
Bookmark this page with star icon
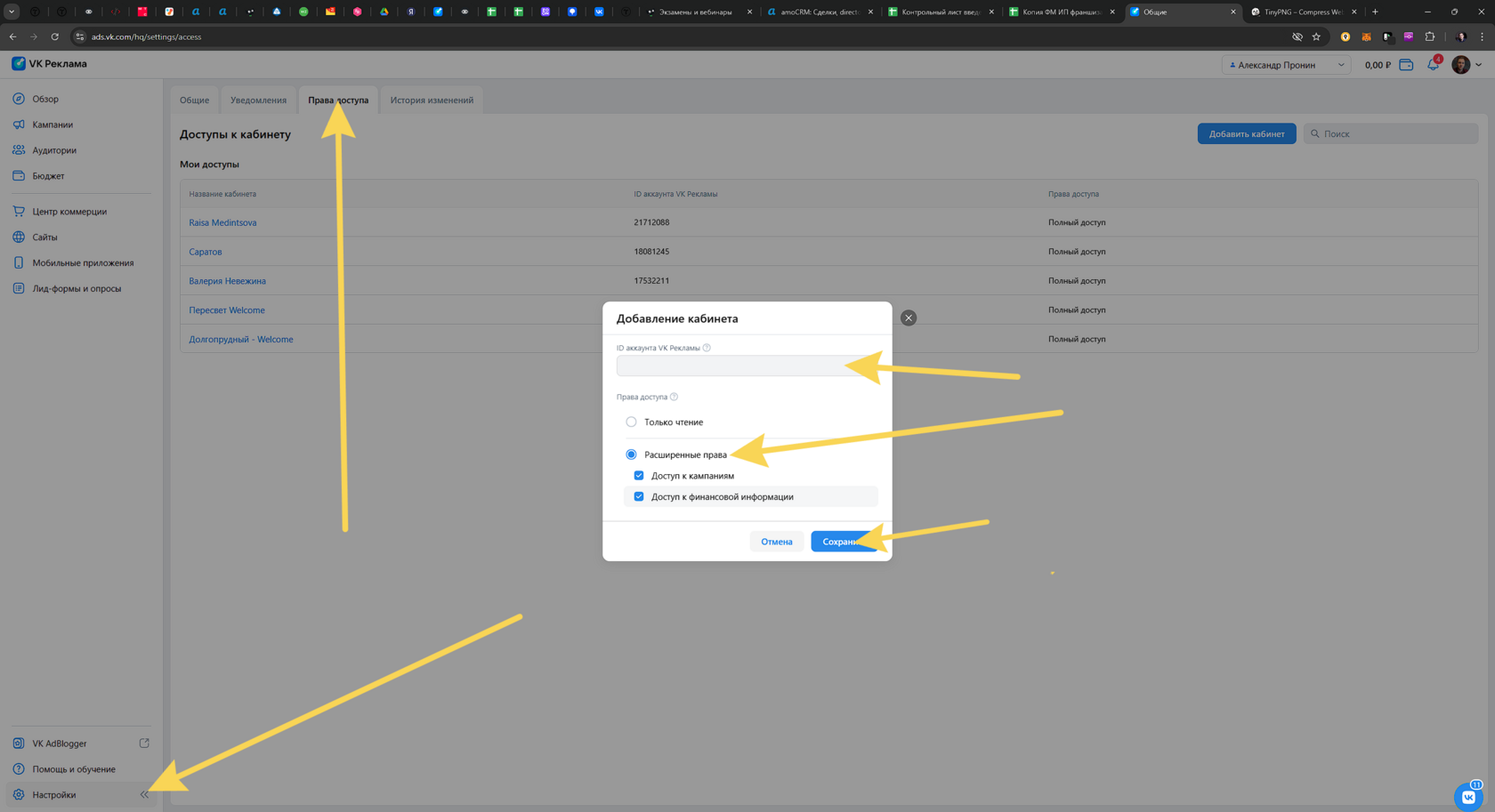tap(1316, 36)
